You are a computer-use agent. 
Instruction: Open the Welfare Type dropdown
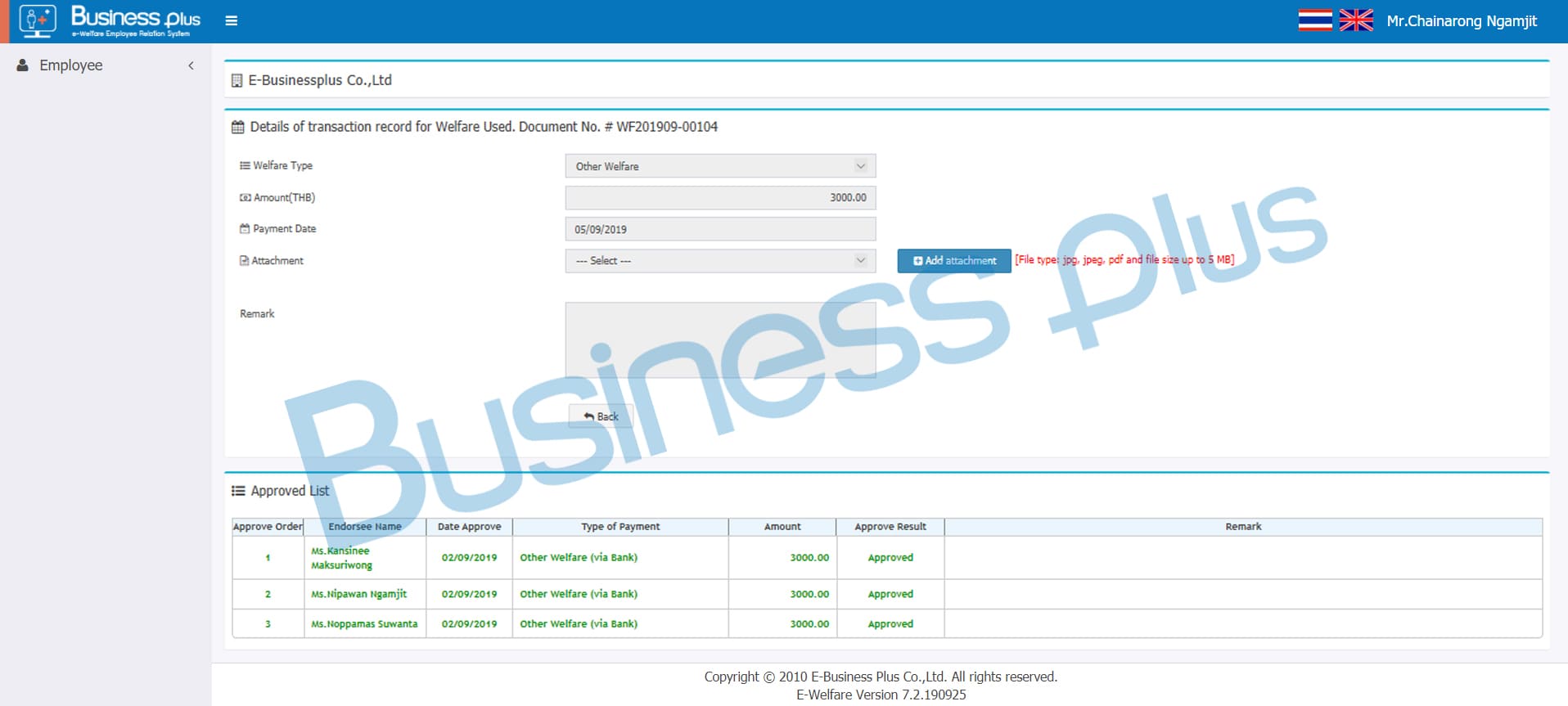coord(720,166)
